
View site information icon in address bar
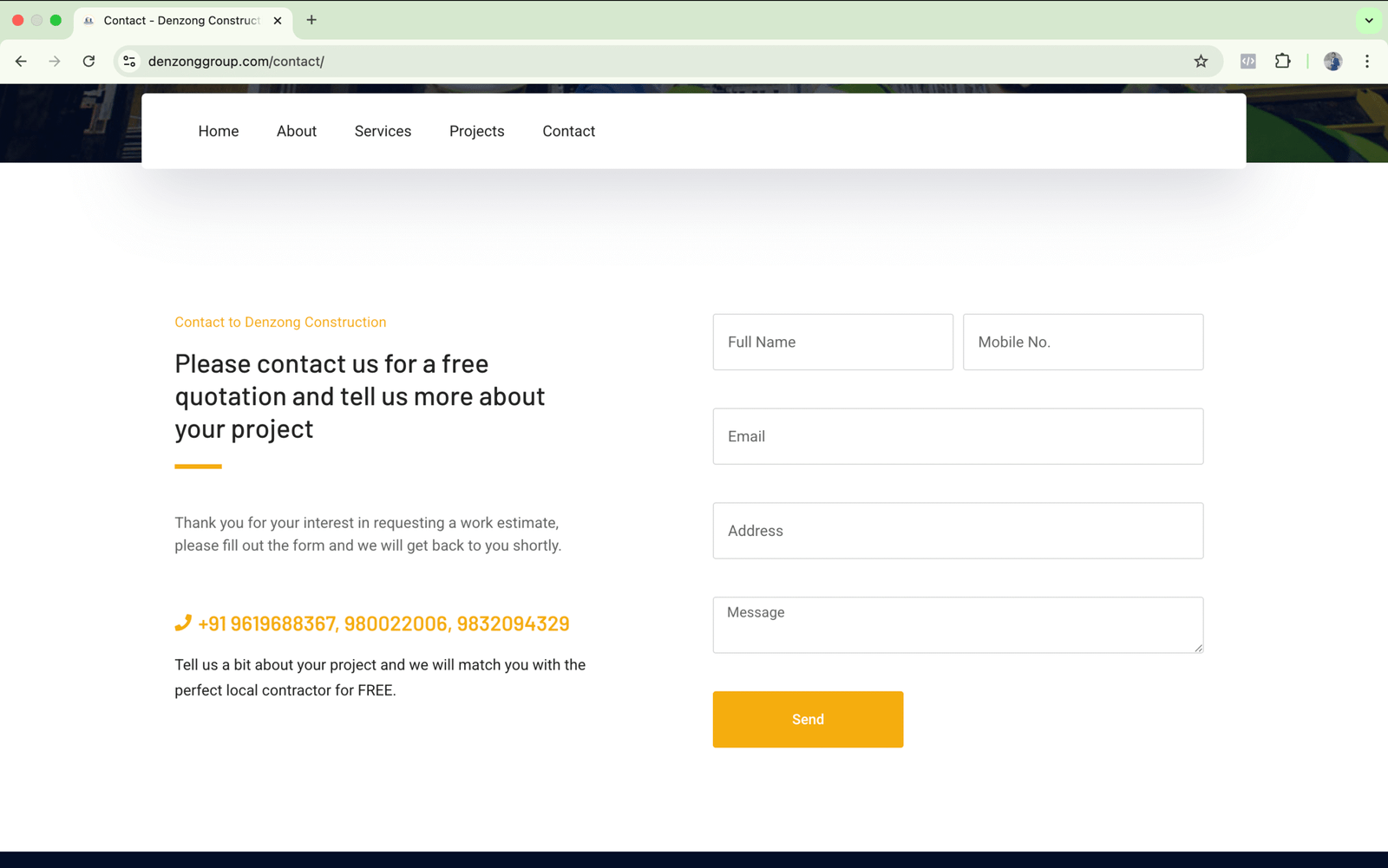point(129,62)
